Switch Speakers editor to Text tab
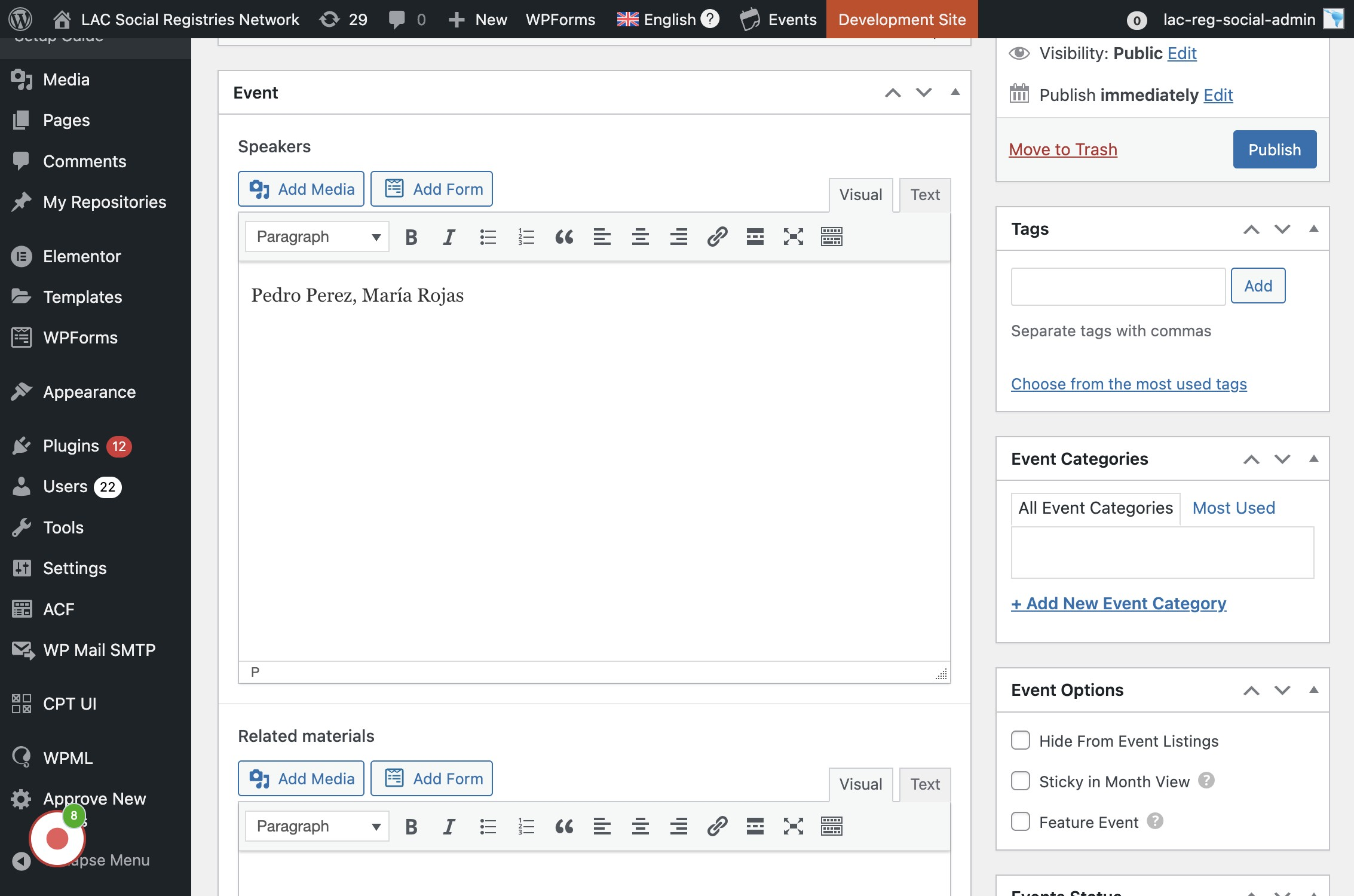This screenshot has width=1354, height=896. (x=924, y=195)
